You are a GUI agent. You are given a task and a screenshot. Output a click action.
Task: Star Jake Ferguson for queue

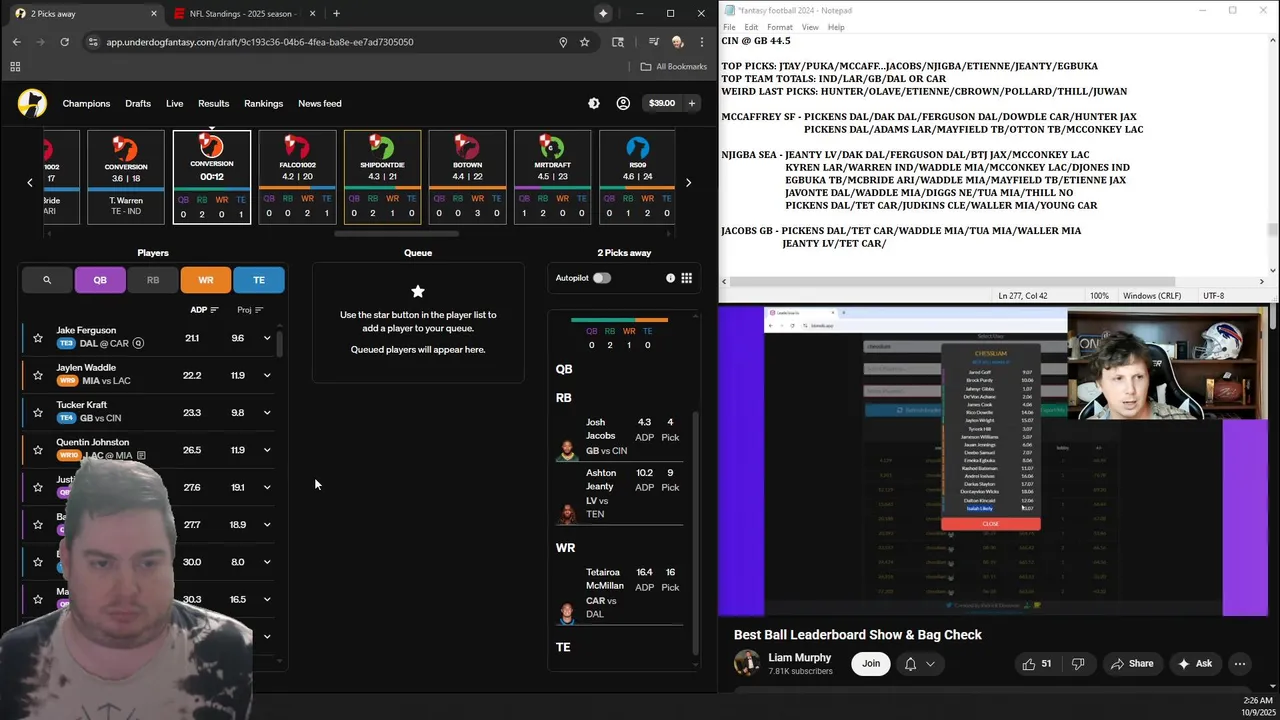pyautogui.click(x=38, y=338)
